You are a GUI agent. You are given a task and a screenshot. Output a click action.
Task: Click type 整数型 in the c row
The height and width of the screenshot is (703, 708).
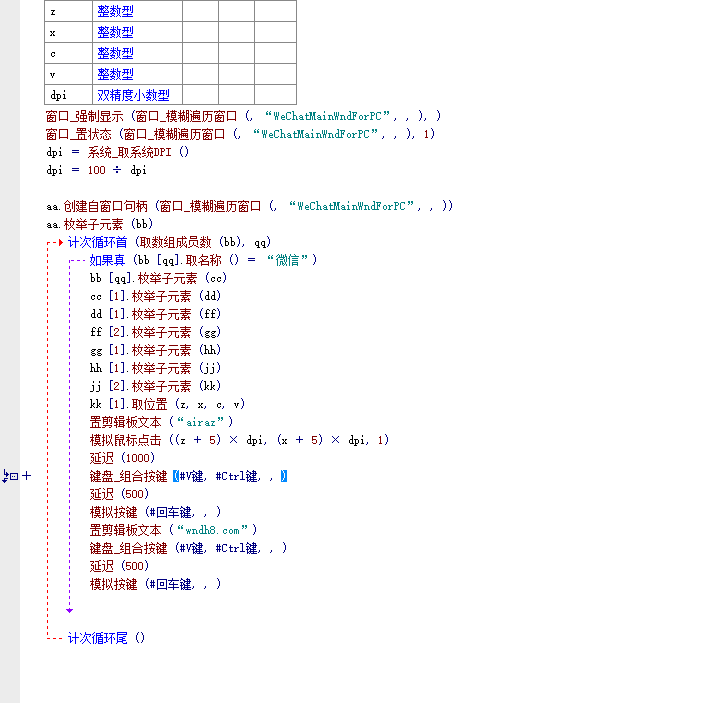115,53
